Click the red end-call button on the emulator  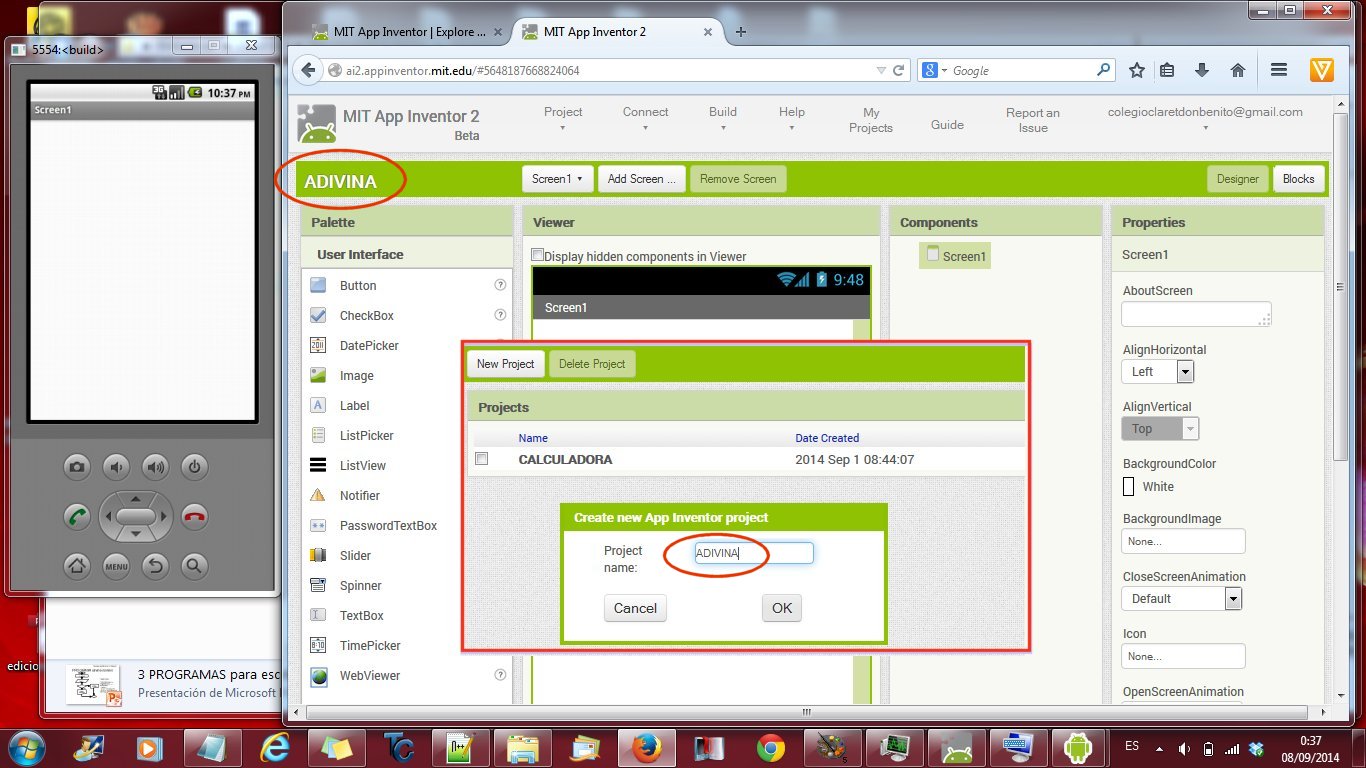[x=194, y=517]
